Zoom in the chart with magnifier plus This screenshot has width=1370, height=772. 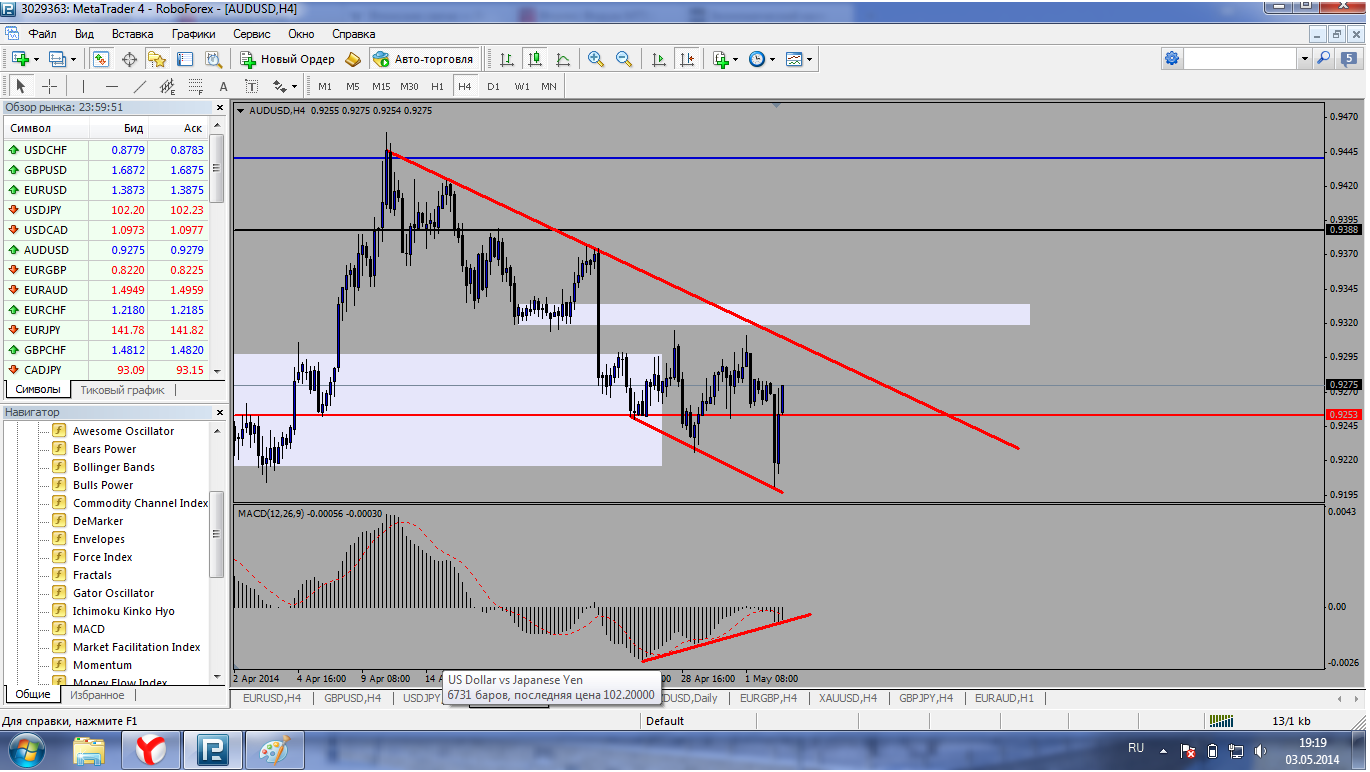point(596,59)
